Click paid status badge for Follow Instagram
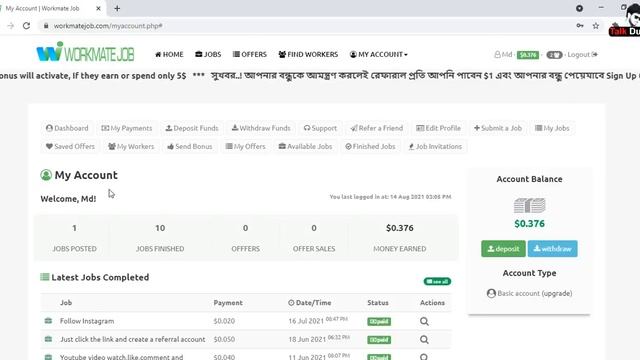Image resolution: width=640 pixels, height=360 pixels. click(x=379, y=322)
